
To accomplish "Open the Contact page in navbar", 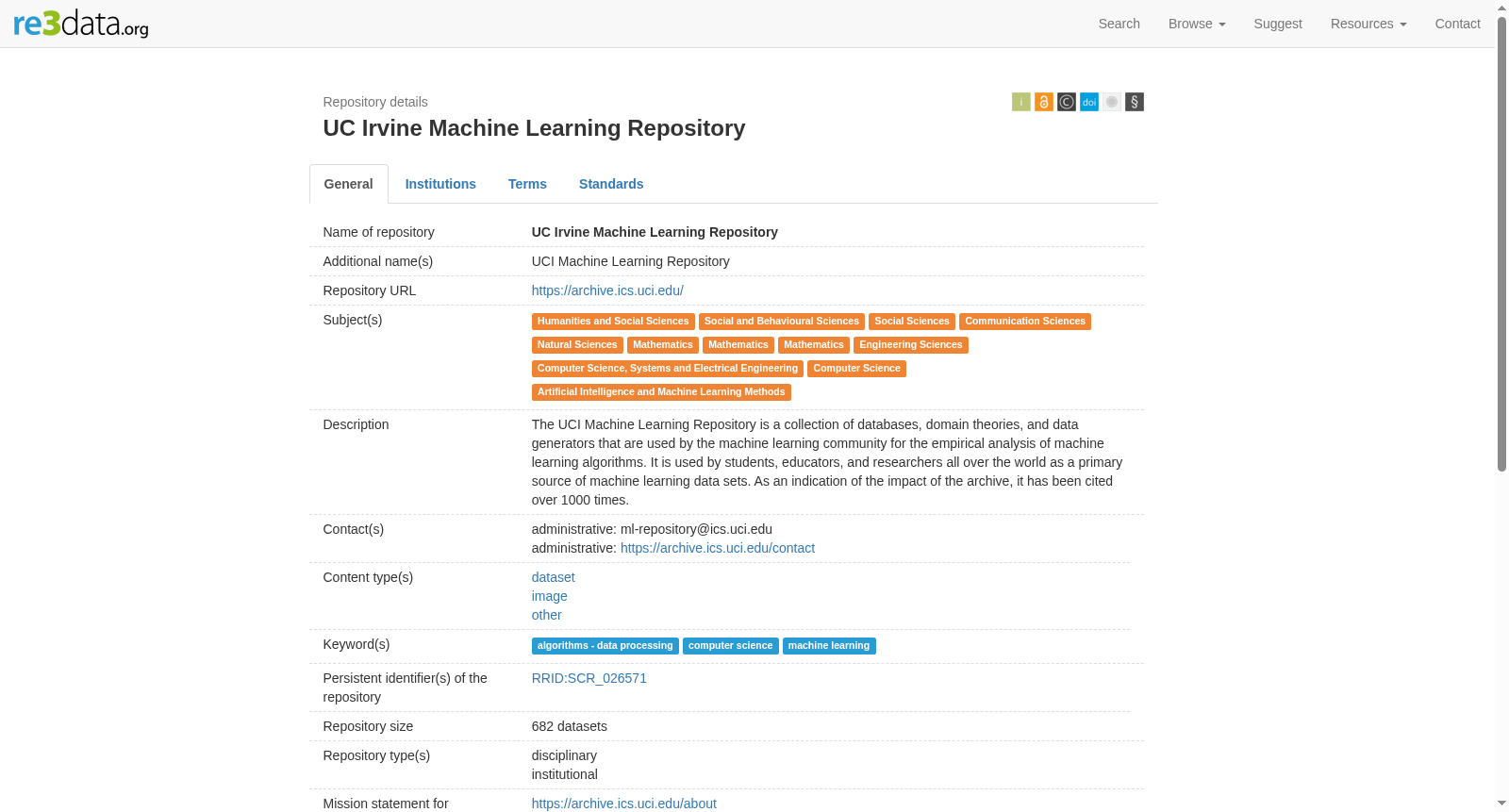I will click(x=1457, y=24).
